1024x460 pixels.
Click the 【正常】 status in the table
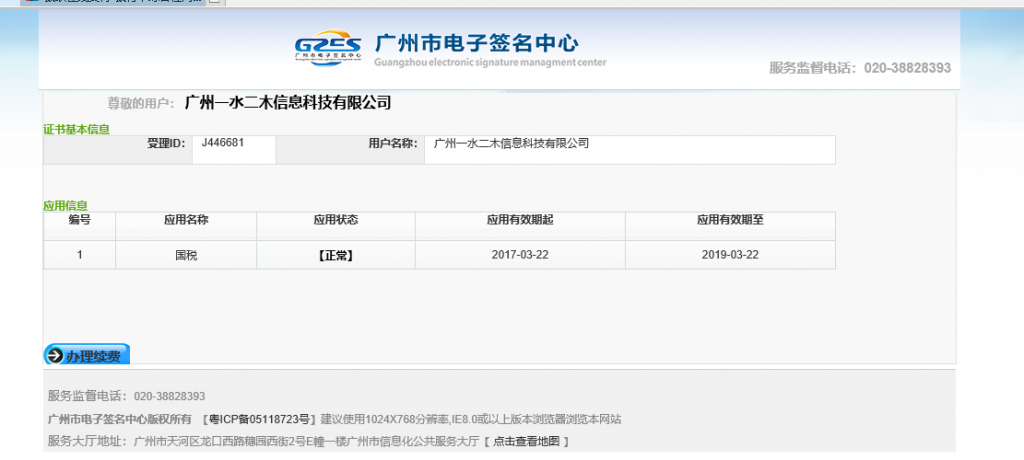(336, 255)
